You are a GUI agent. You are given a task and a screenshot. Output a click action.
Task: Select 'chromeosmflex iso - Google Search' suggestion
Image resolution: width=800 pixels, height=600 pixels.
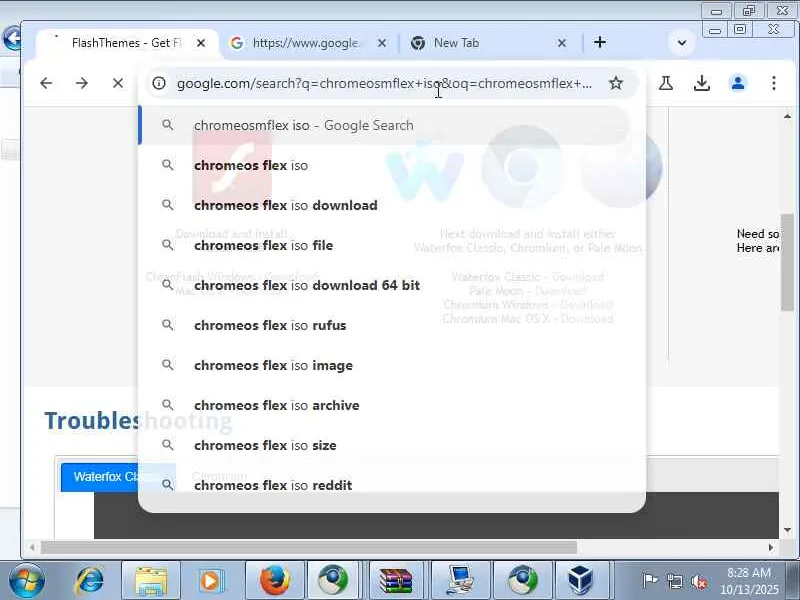click(x=384, y=126)
